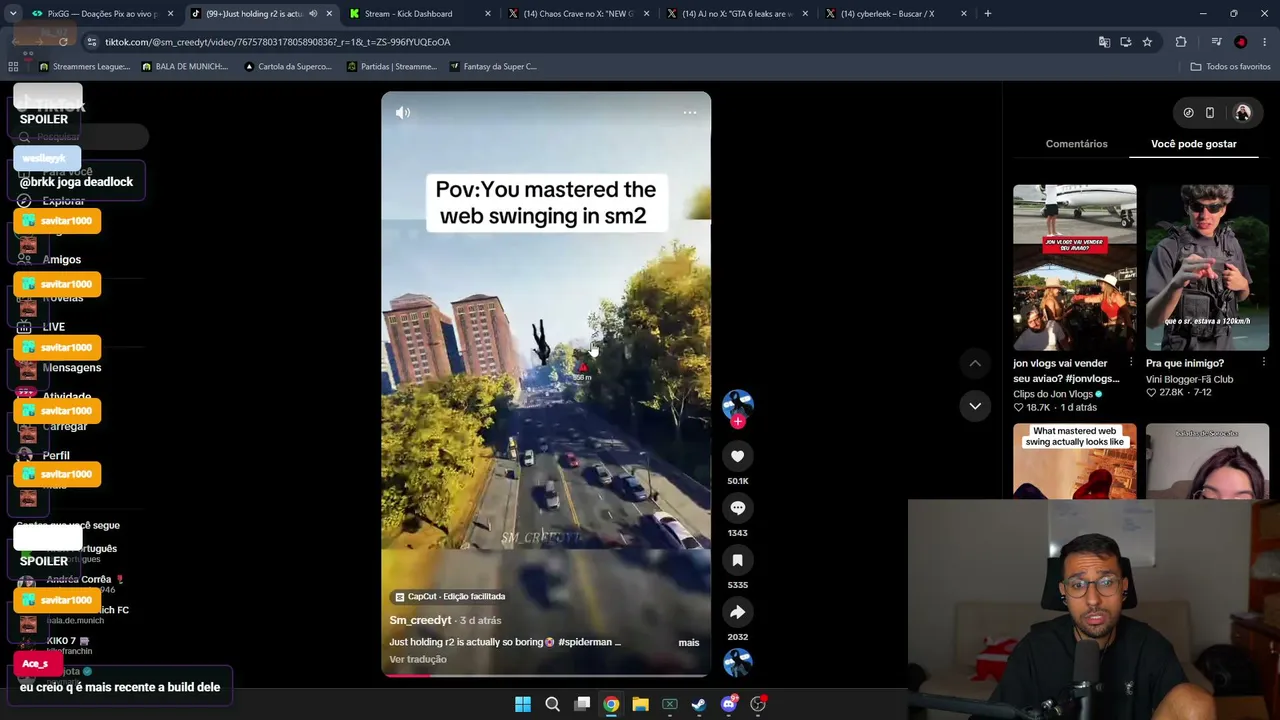Switch to the Comentários tab
This screenshot has height=720, width=1280.
click(1076, 144)
